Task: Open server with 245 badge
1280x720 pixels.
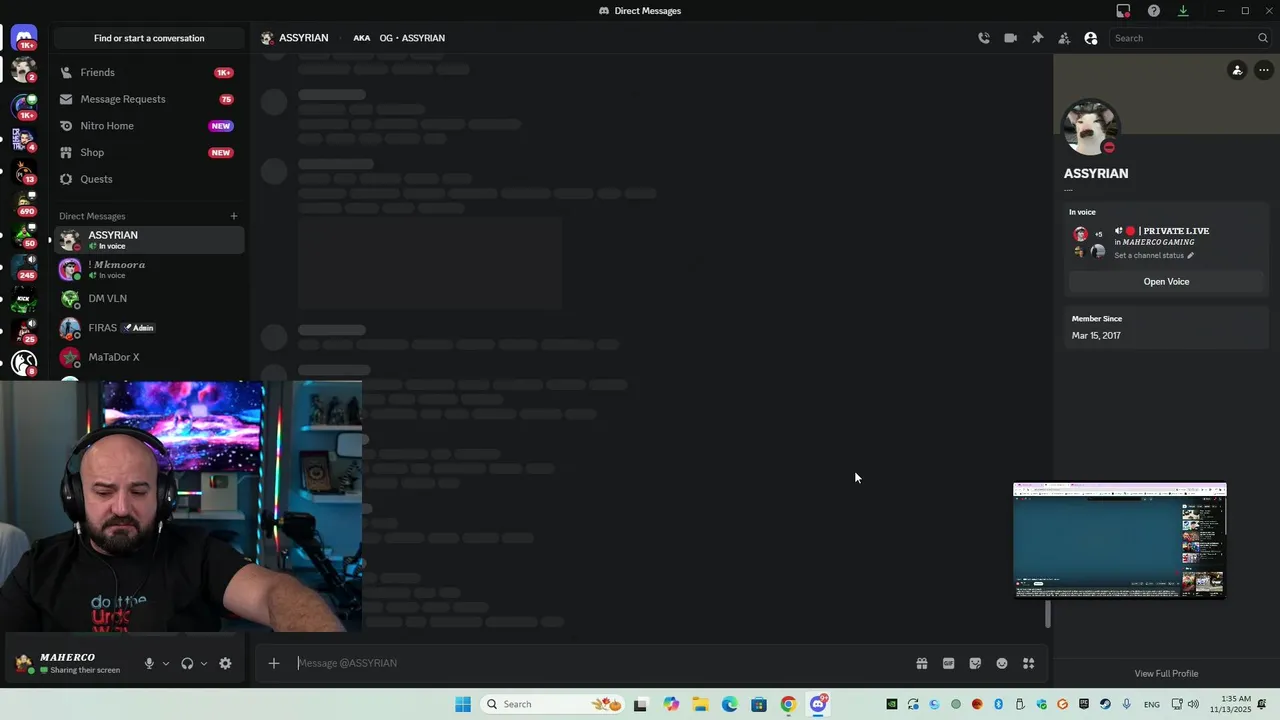Action: pos(24,267)
